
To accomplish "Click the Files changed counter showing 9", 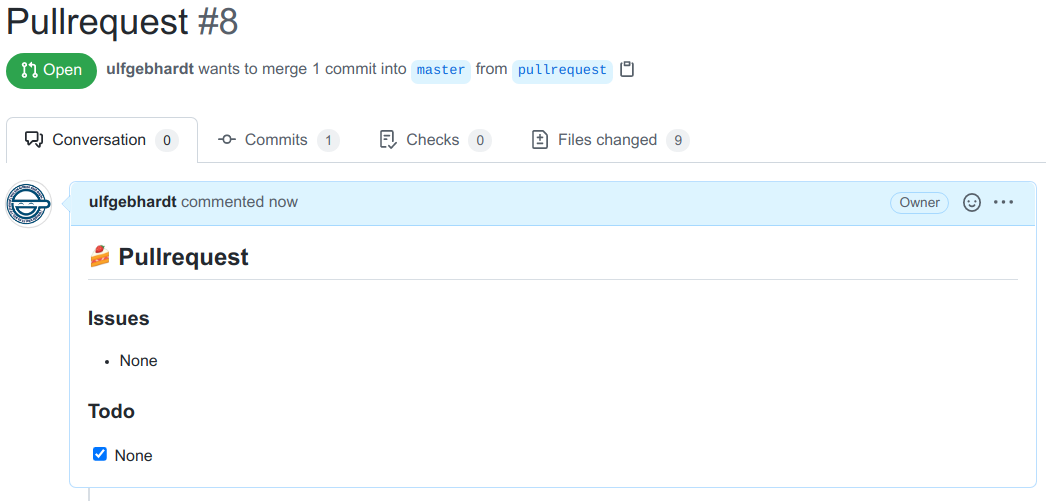I will (x=678, y=140).
